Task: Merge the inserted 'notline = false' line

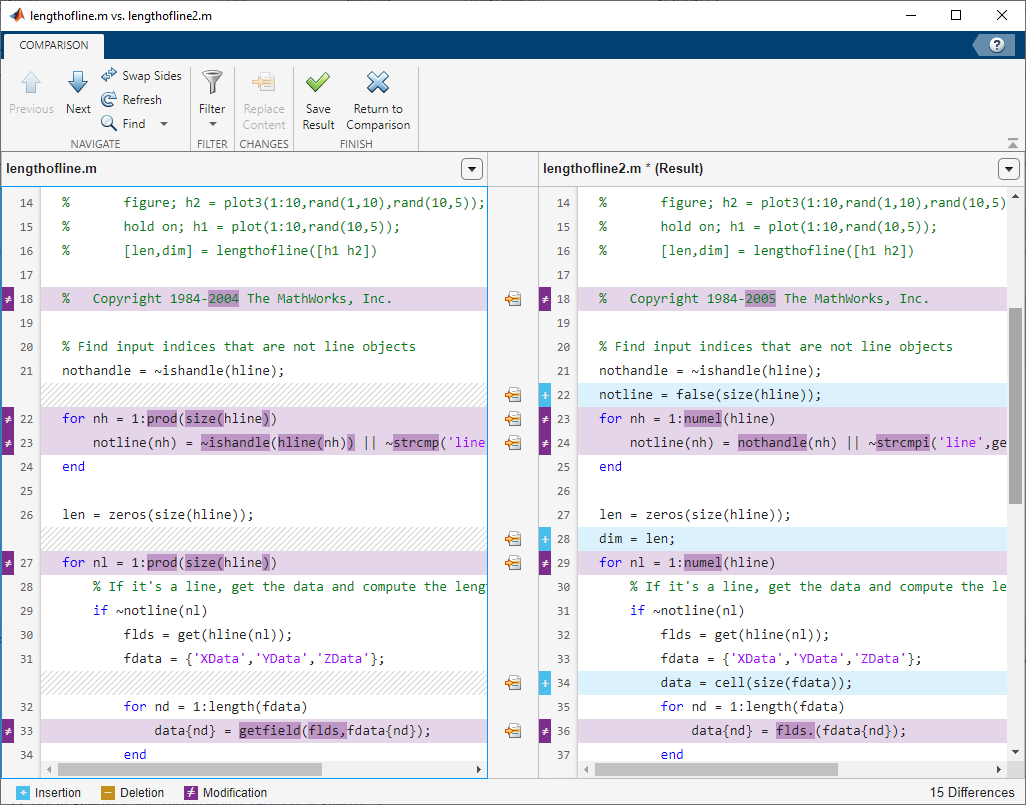Action: pos(513,395)
